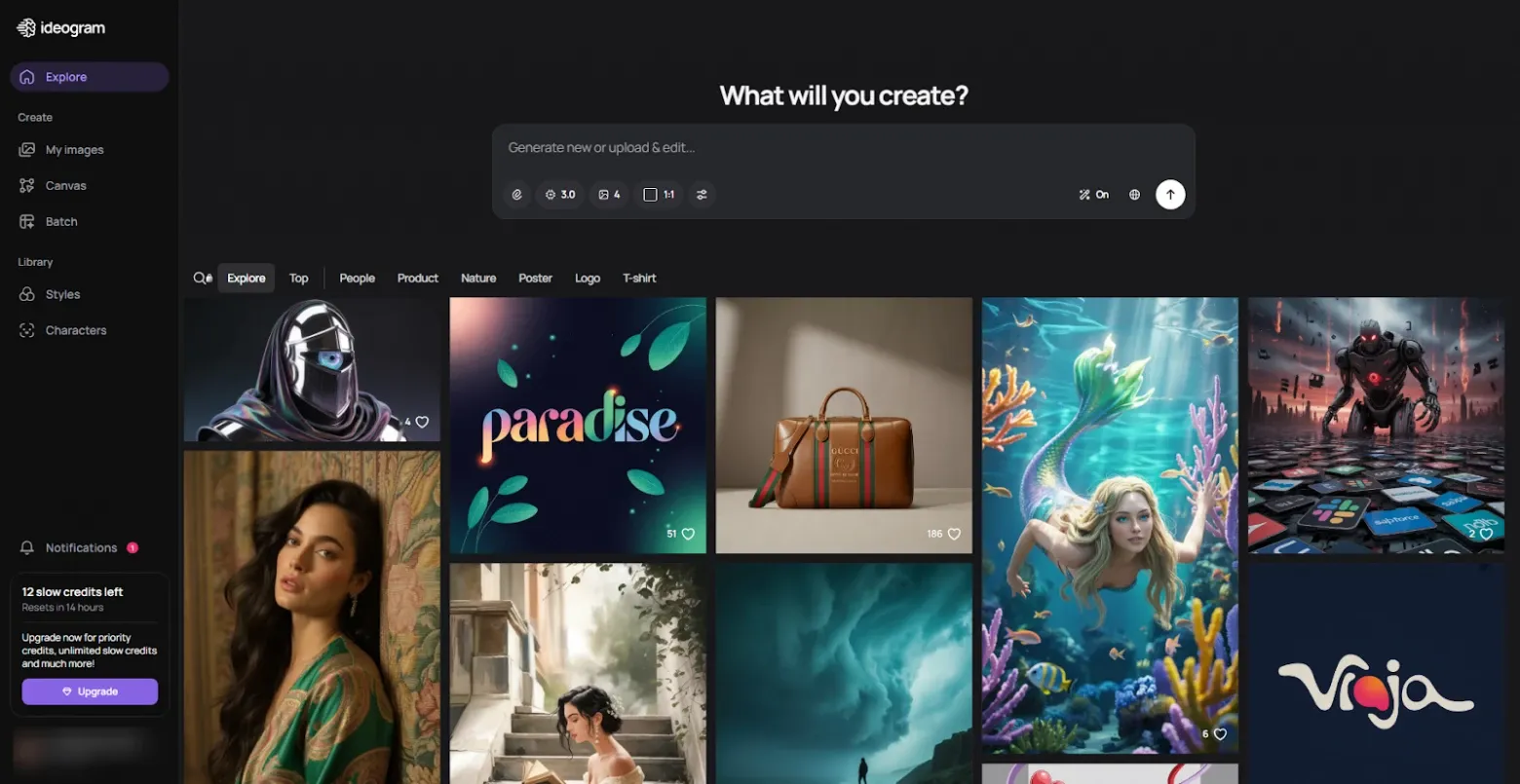The width and height of the screenshot is (1520, 784).
Task: Open the Canvas tool in the sidebar
Action: (x=65, y=185)
